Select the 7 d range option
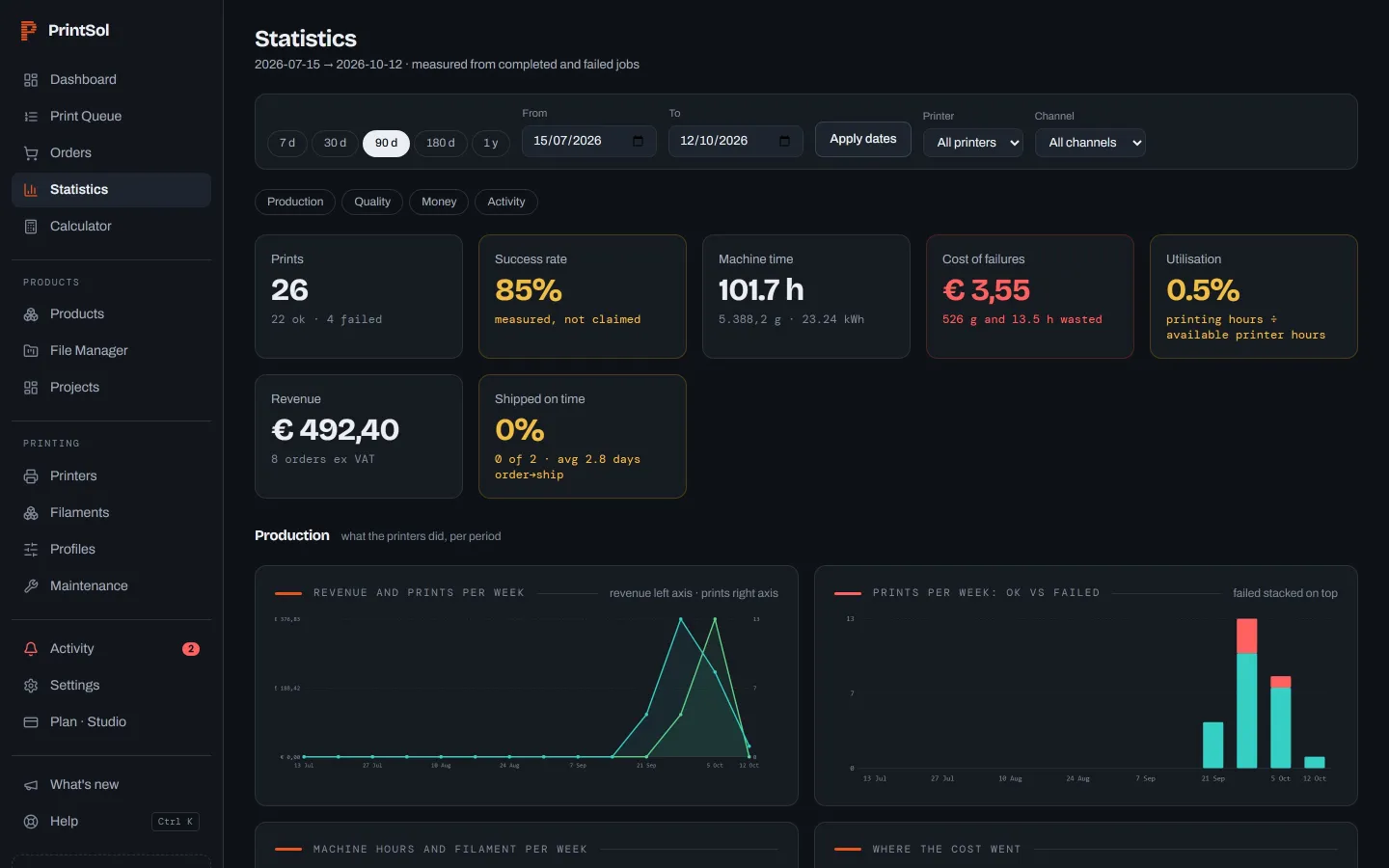The image size is (1389, 868). [x=287, y=143]
